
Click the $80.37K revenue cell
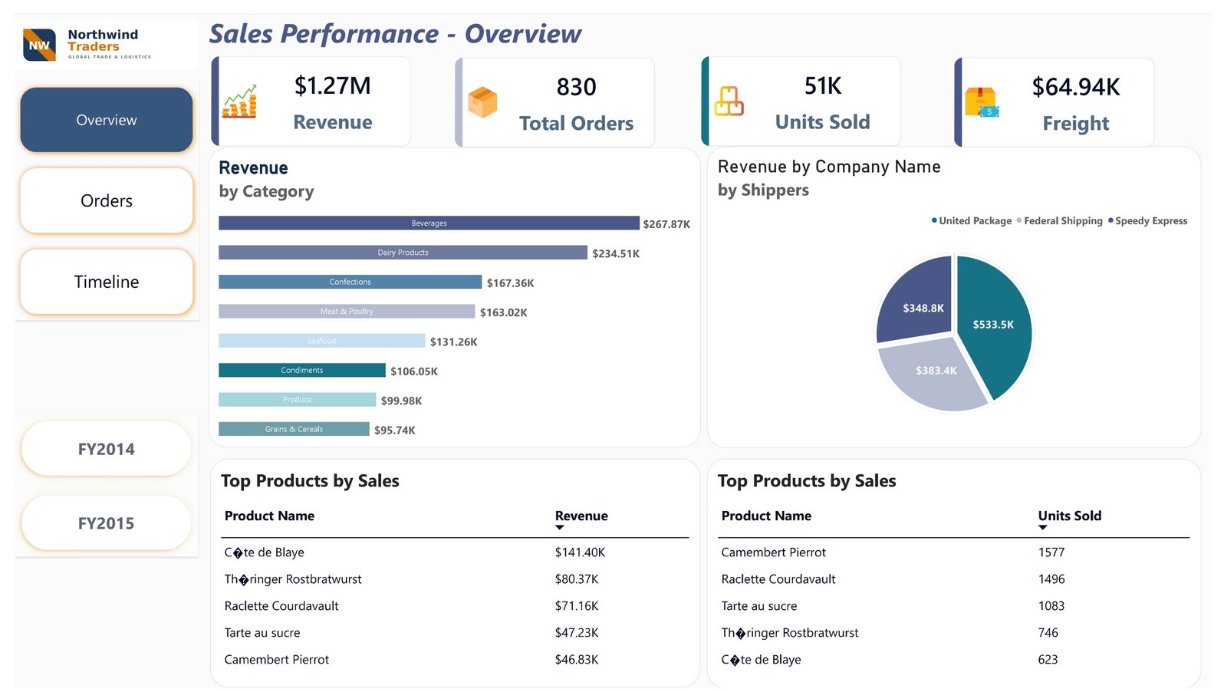click(x=576, y=579)
